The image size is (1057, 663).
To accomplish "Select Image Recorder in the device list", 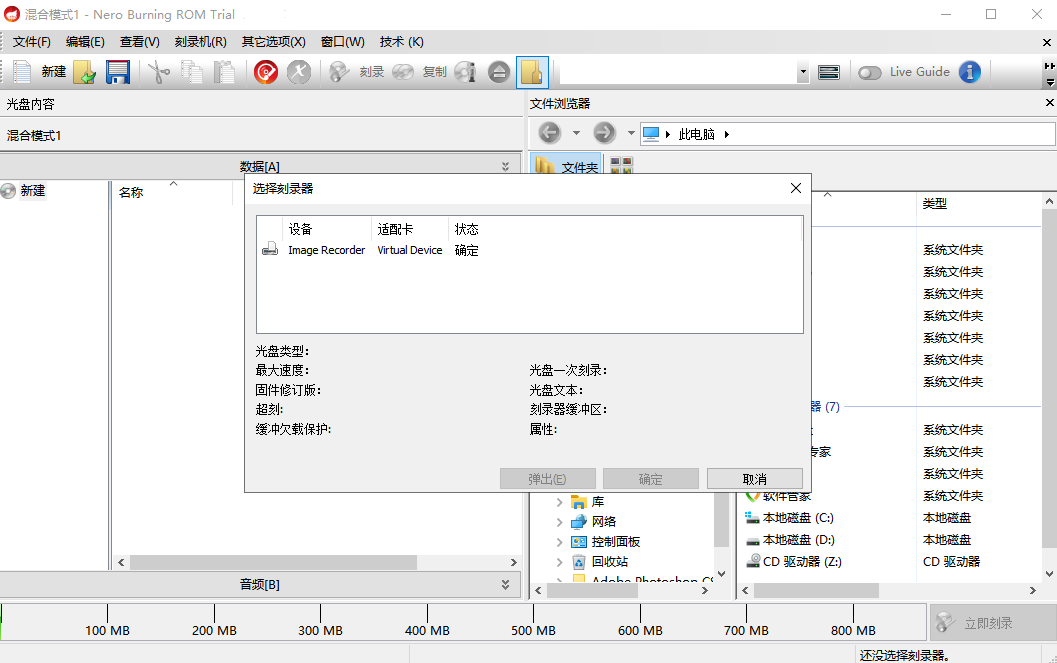I will [326, 250].
